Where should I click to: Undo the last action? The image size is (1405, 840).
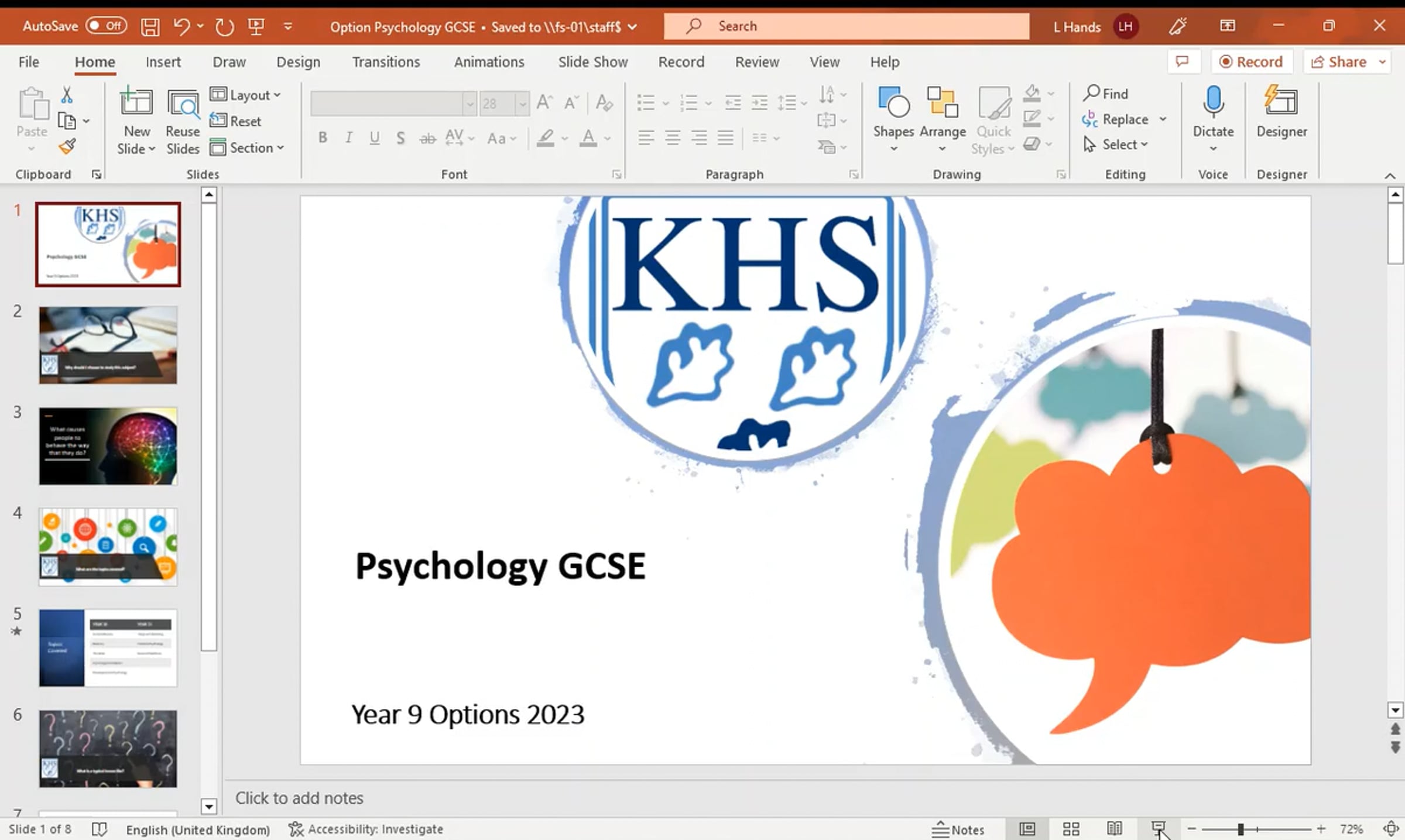(181, 26)
